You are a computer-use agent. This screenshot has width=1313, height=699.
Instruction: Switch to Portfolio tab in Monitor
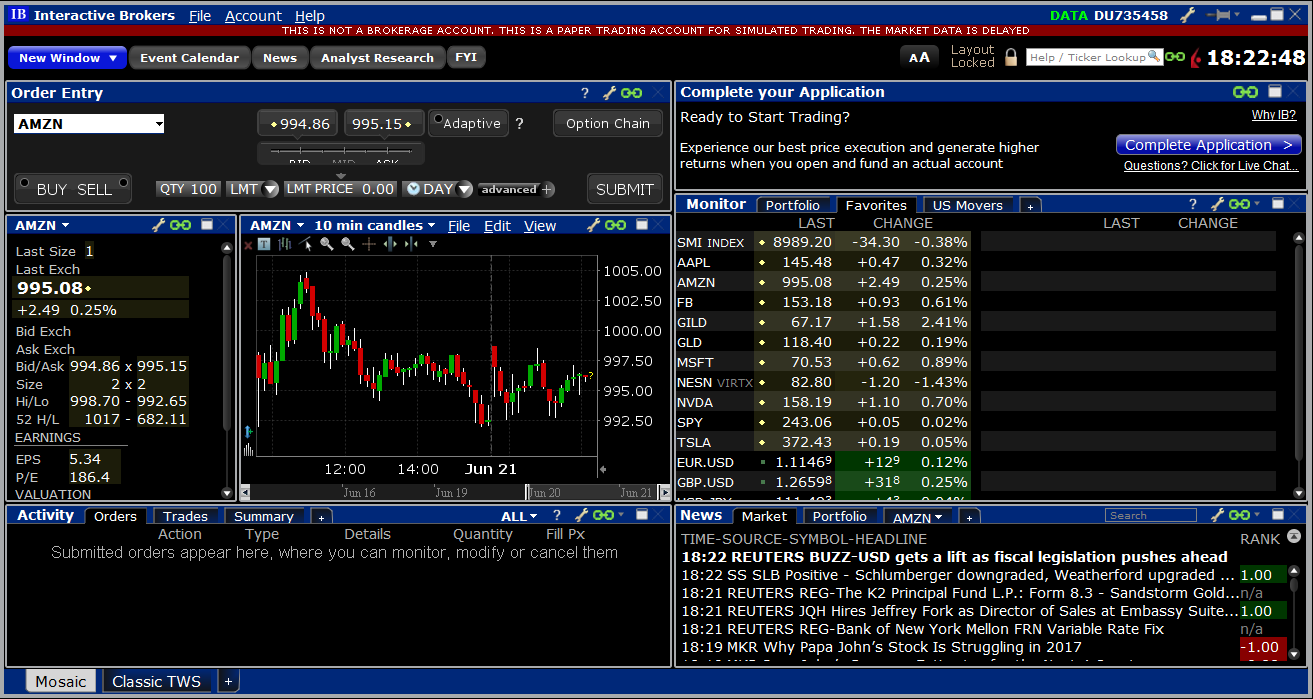pyautogui.click(x=792, y=205)
